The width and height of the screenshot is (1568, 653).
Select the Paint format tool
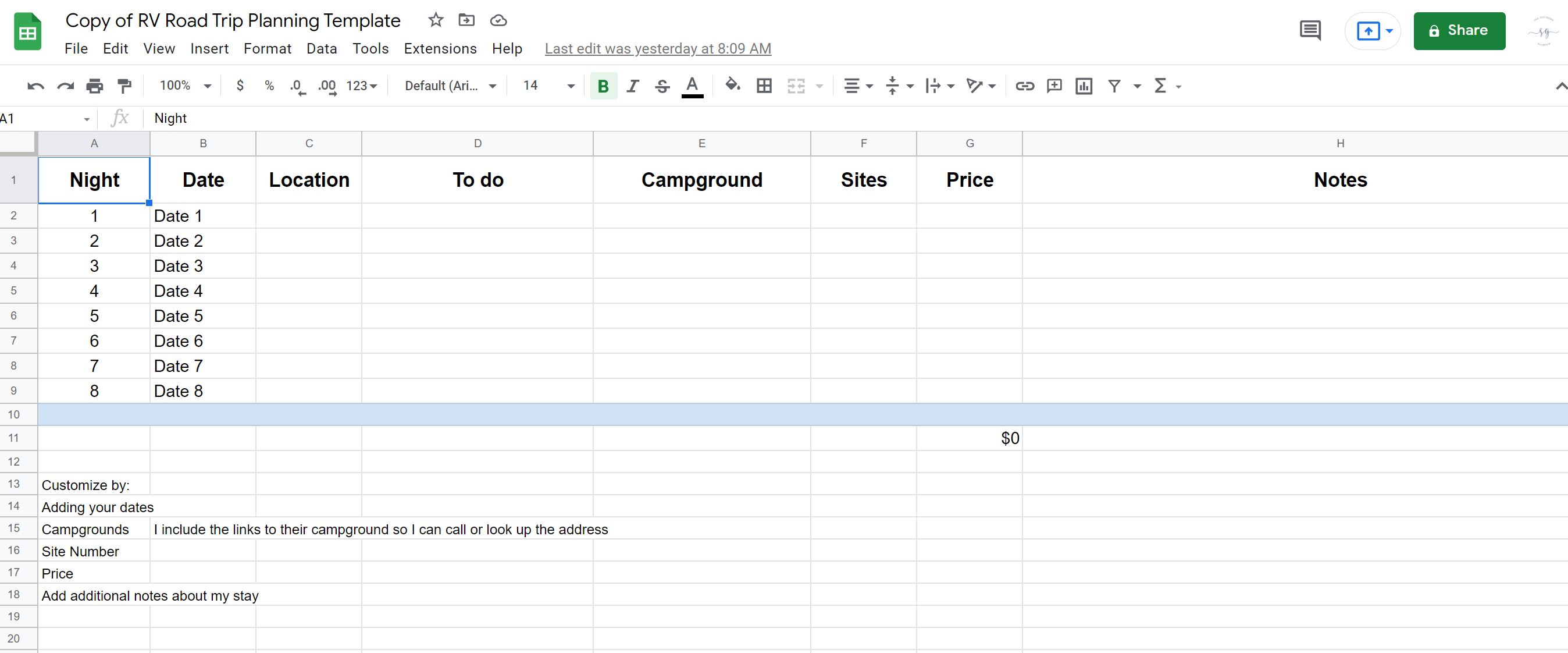(124, 86)
